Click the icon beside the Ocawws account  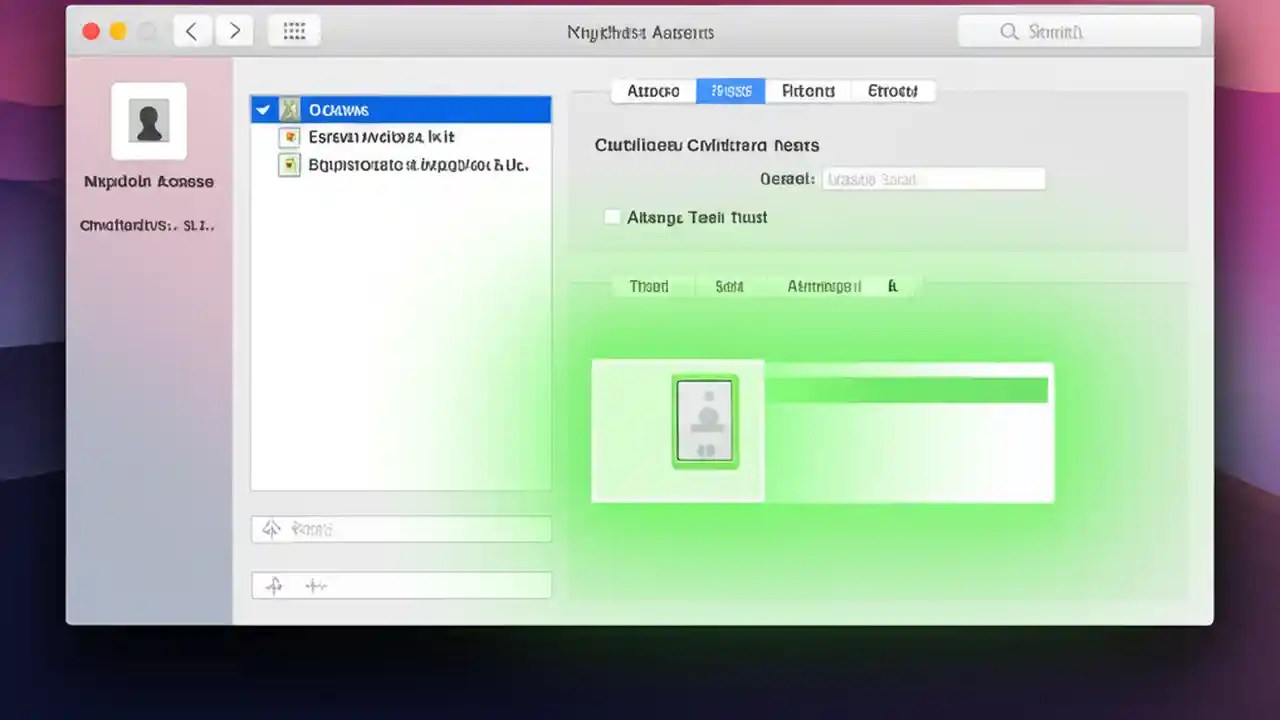[x=289, y=109]
